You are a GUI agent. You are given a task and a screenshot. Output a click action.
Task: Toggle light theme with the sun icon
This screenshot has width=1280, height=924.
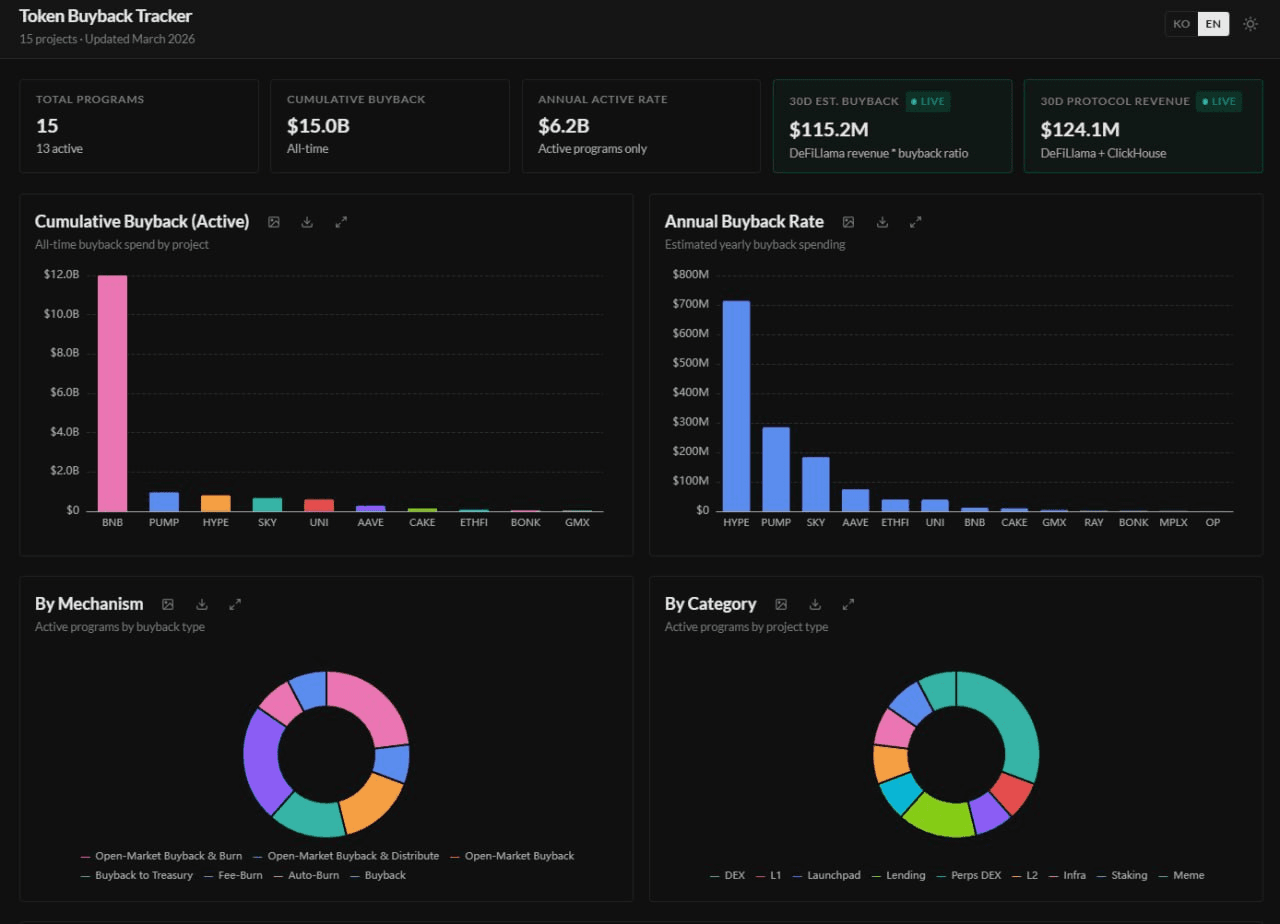(1250, 24)
